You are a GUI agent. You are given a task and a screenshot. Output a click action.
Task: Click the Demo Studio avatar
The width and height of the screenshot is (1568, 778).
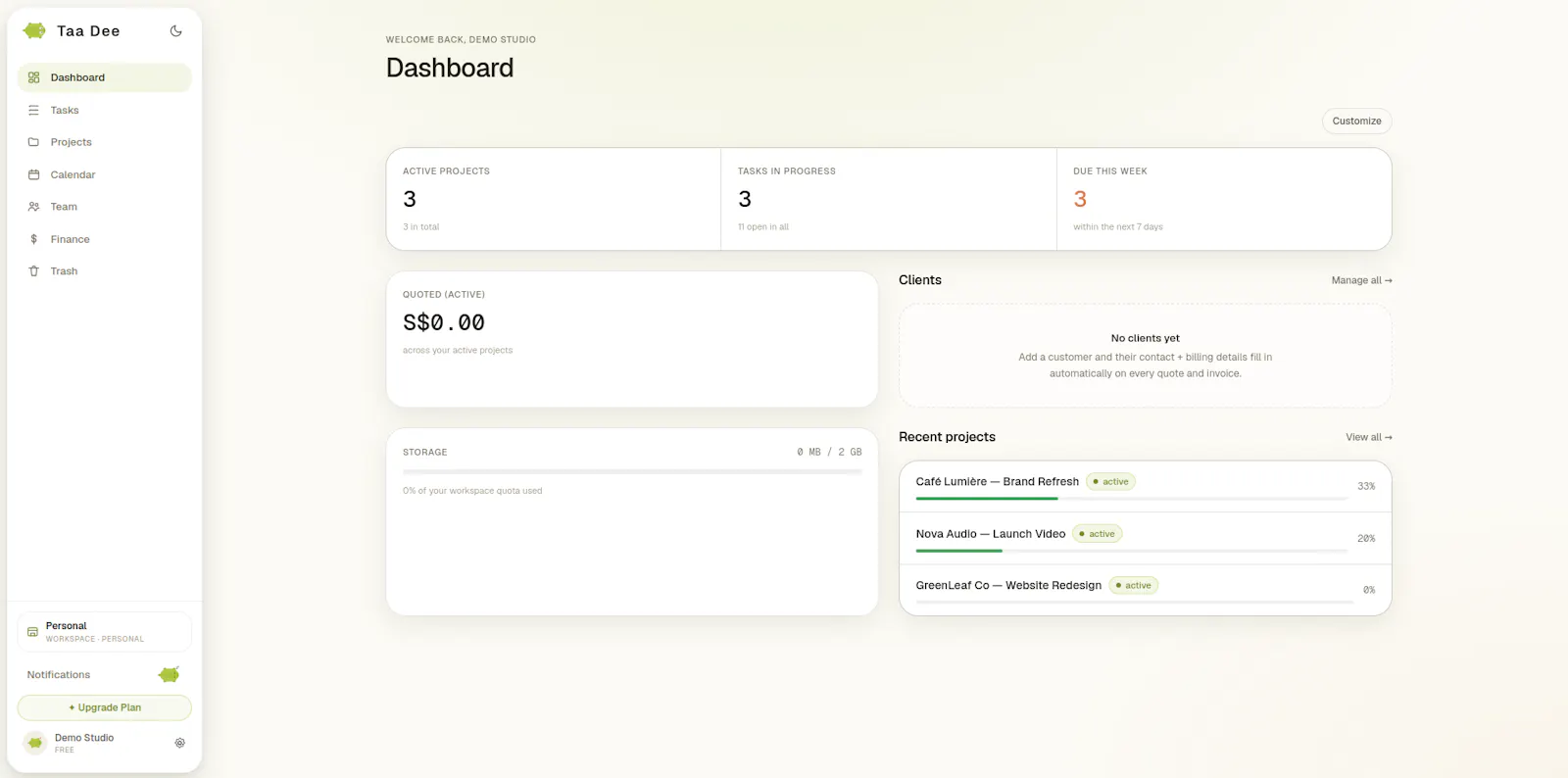pyautogui.click(x=34, y=743)
